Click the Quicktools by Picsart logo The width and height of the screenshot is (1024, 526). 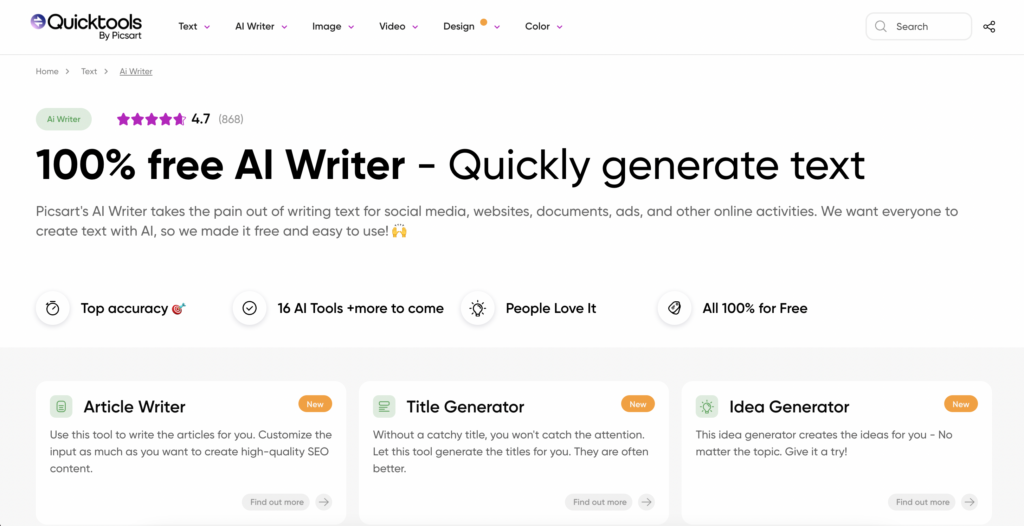[x=86, y=26]
